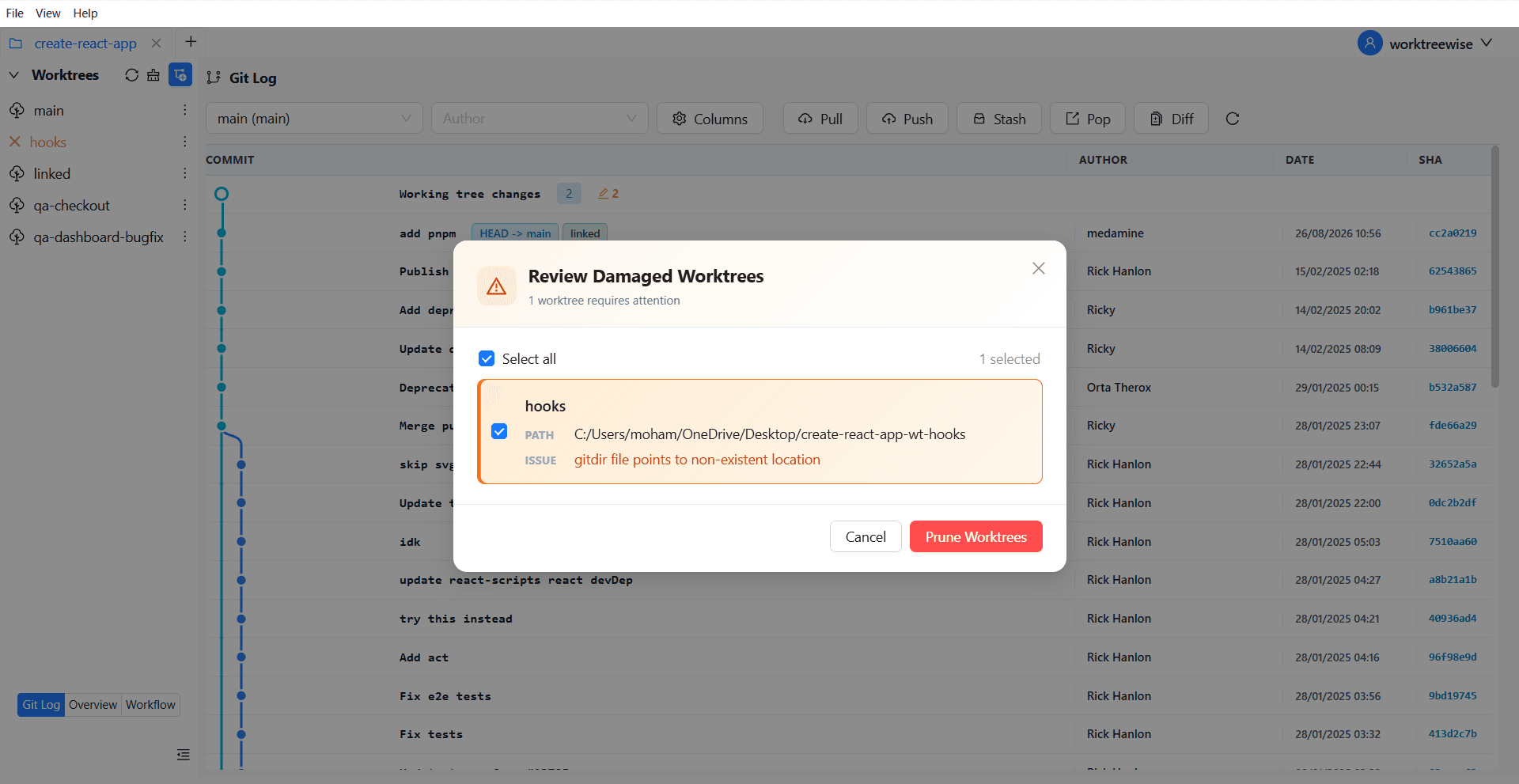This screenshot has height=784, width=1519.
Task: Click the worktreewise user avatar icon
Action: coord(1370,44)
